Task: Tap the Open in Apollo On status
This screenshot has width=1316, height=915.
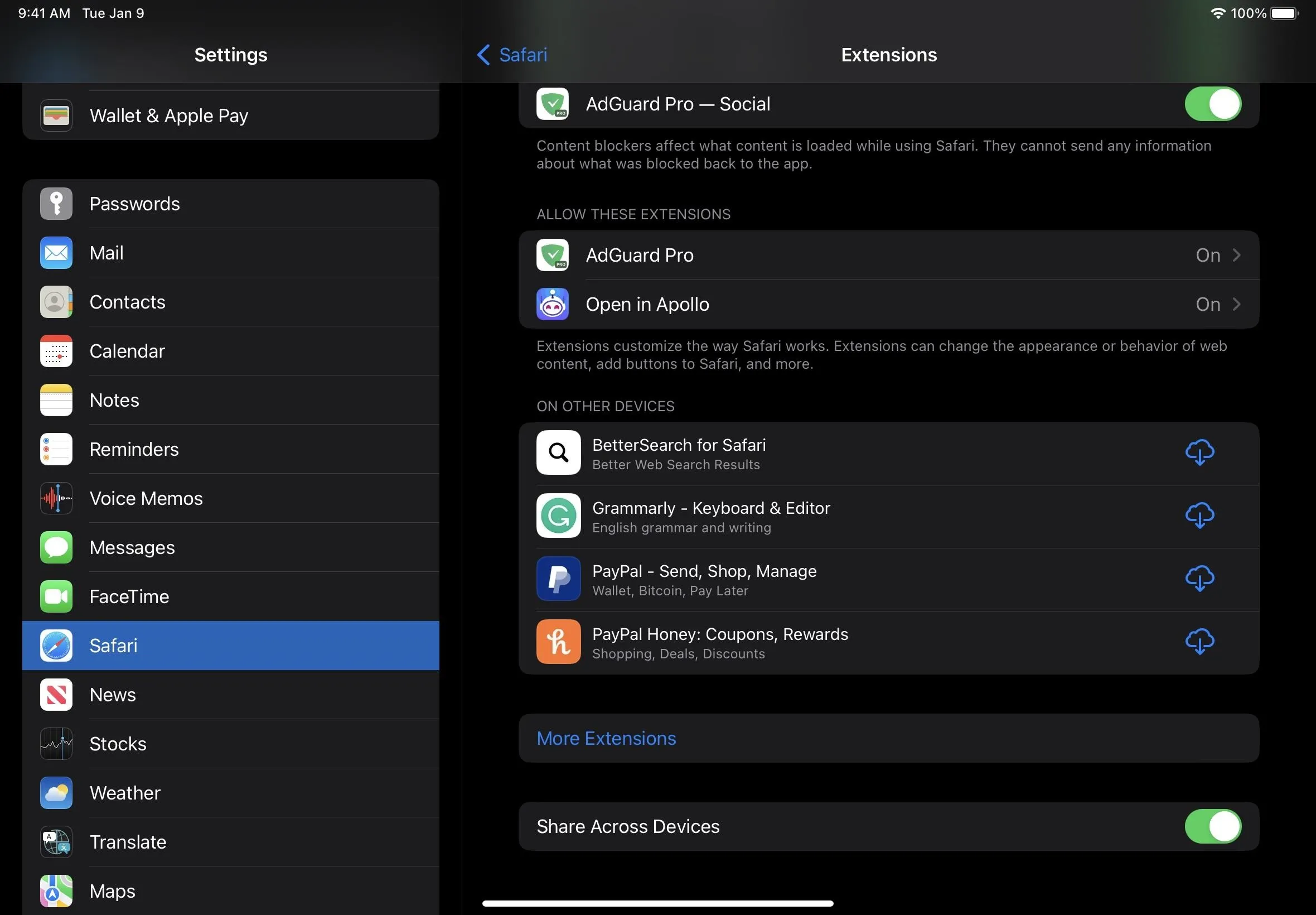Action: (x=1208, y=305)
